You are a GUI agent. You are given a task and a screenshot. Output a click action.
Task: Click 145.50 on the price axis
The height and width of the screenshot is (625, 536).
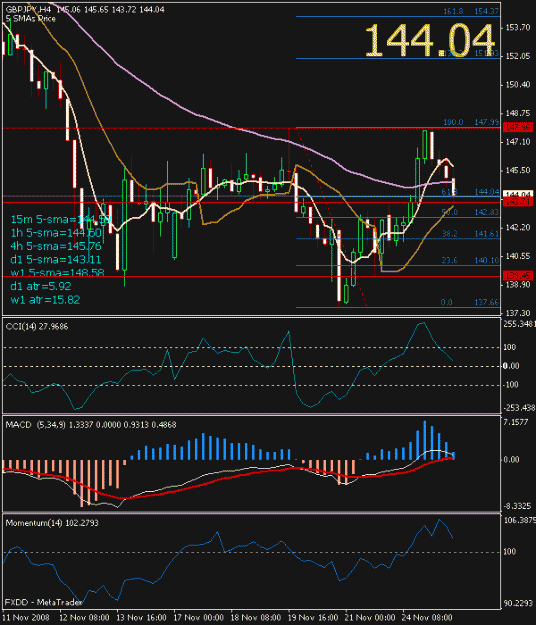click(518, 170)
